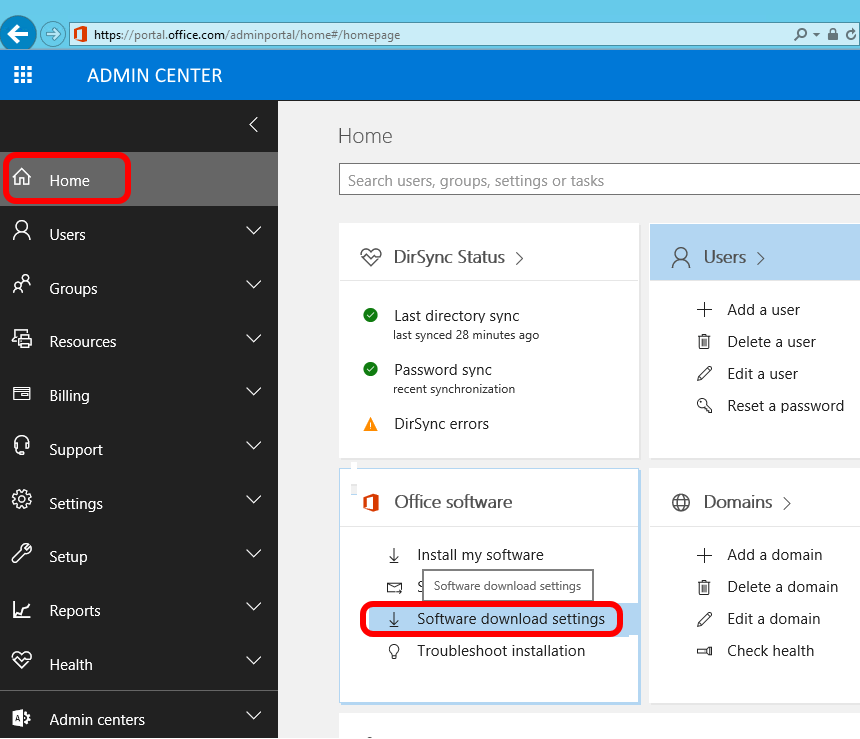The width and height of the screenshot is (860, 739).
Task: Click the Billing card icon
Action: tap(22, 395)
